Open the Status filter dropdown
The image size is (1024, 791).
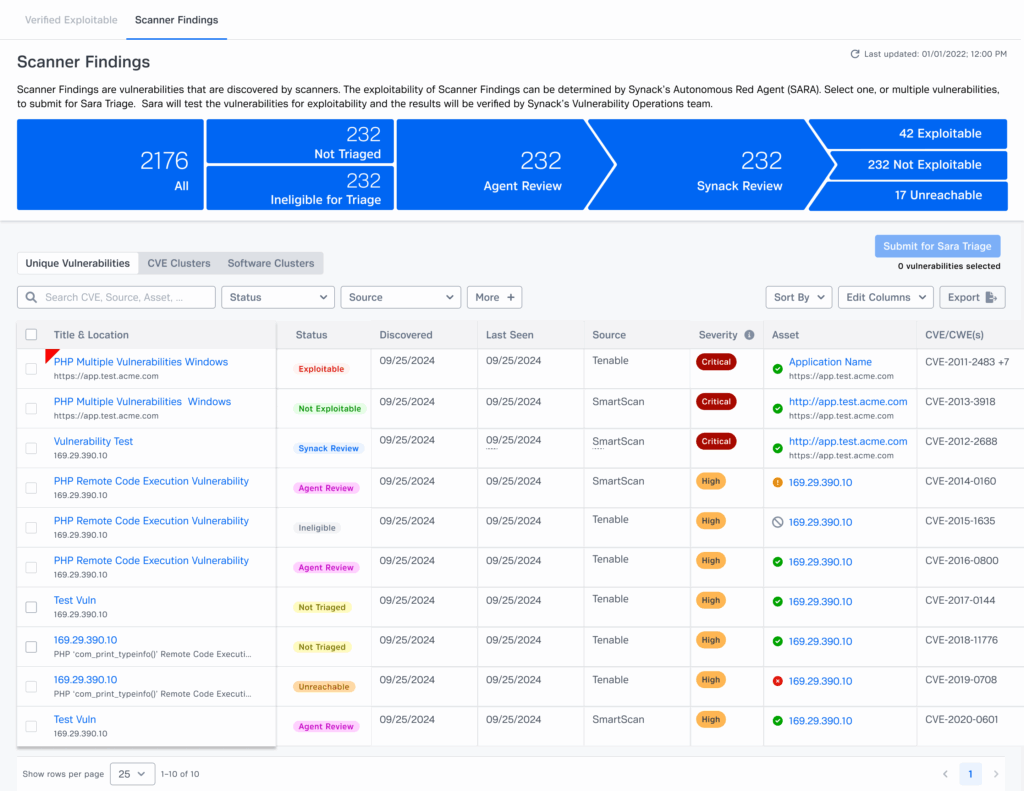pyautogui.click(x=278, y=297)
